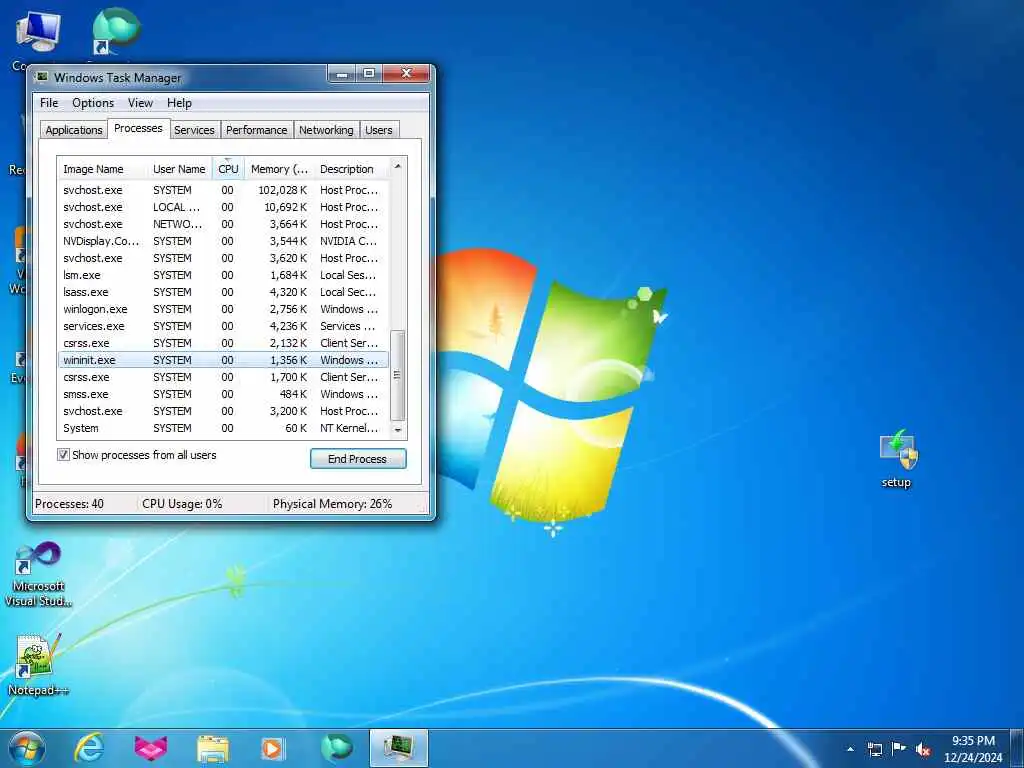Select the System process row
Screen dimensions: 1024x768
[223, 428]
